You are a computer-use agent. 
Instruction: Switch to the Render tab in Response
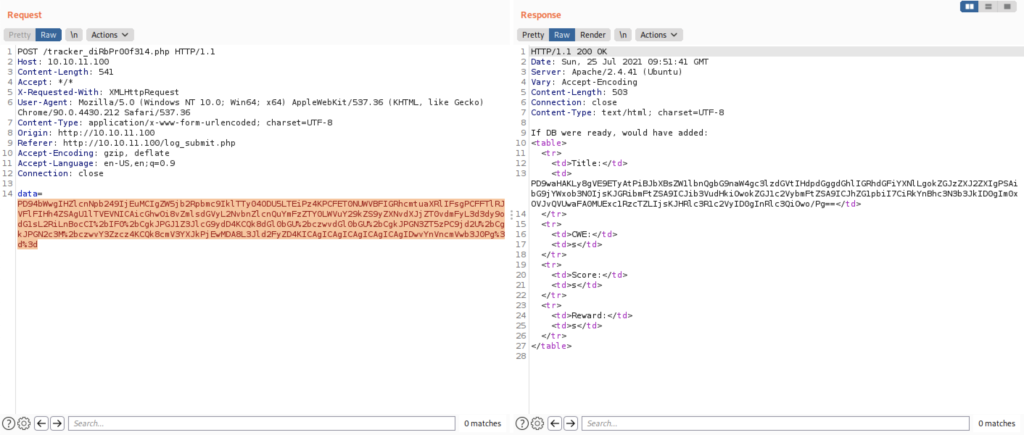[594, 34]
